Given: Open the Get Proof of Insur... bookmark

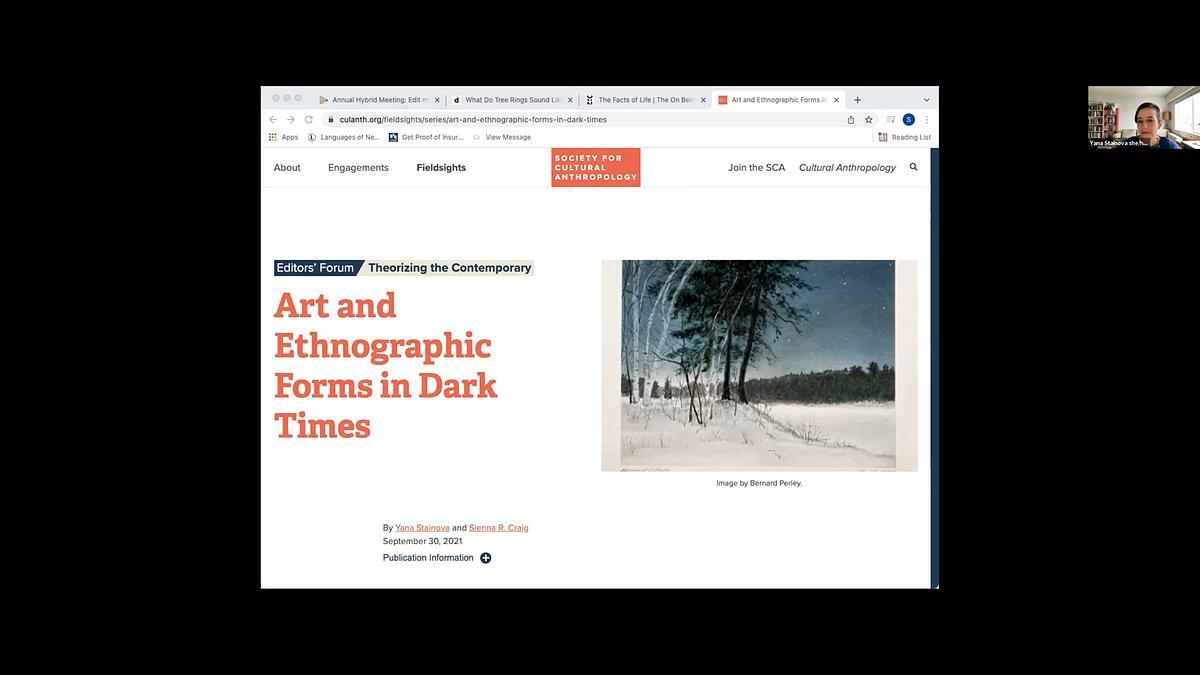Looking at the screenshot, I should tap(426, 137).
